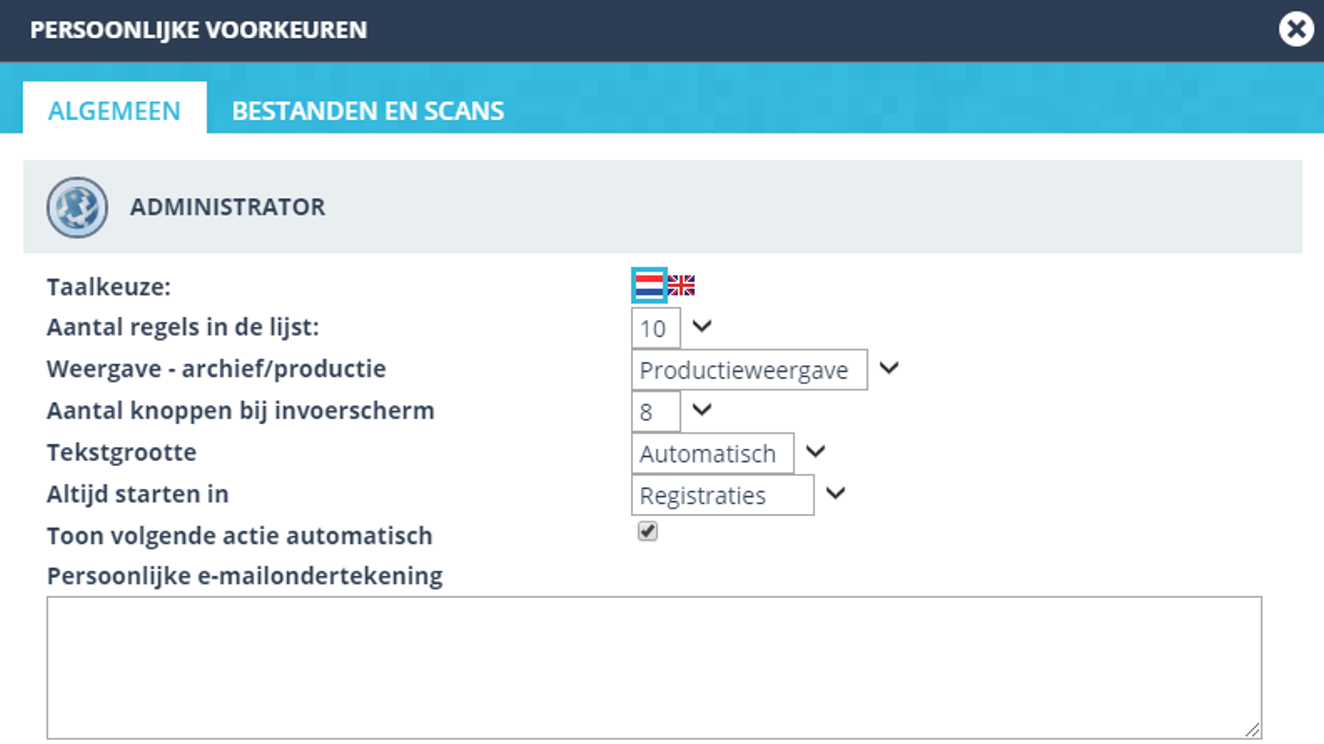Select the 'Productieweergave' value field
Screen dimensions: 1324x744
point(749,368)
